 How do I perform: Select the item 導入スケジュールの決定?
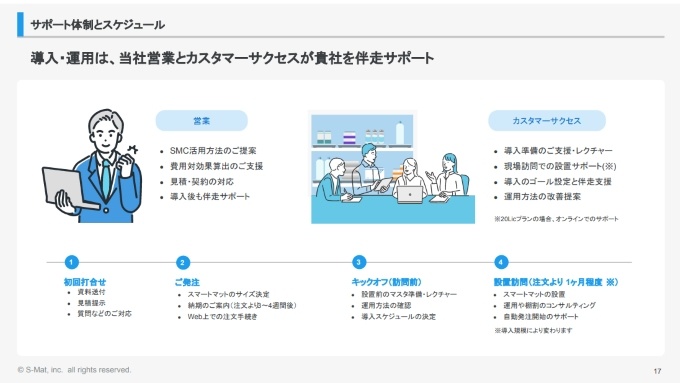[399, 317]
